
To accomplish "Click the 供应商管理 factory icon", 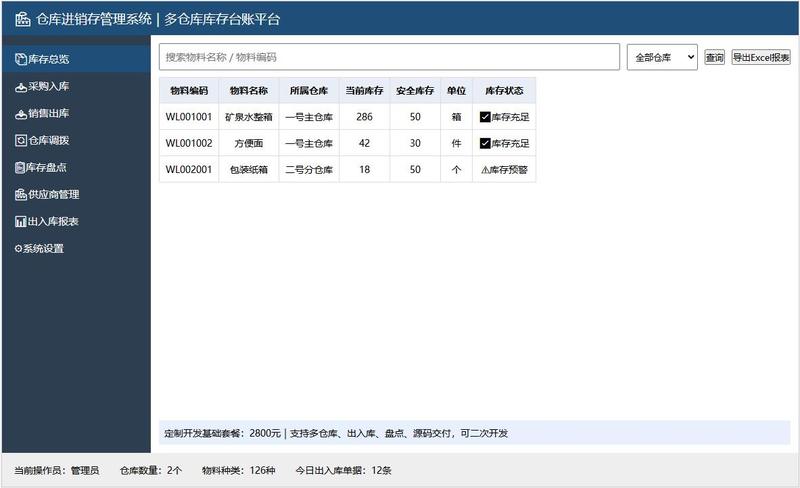I will (x=21, y=194).
